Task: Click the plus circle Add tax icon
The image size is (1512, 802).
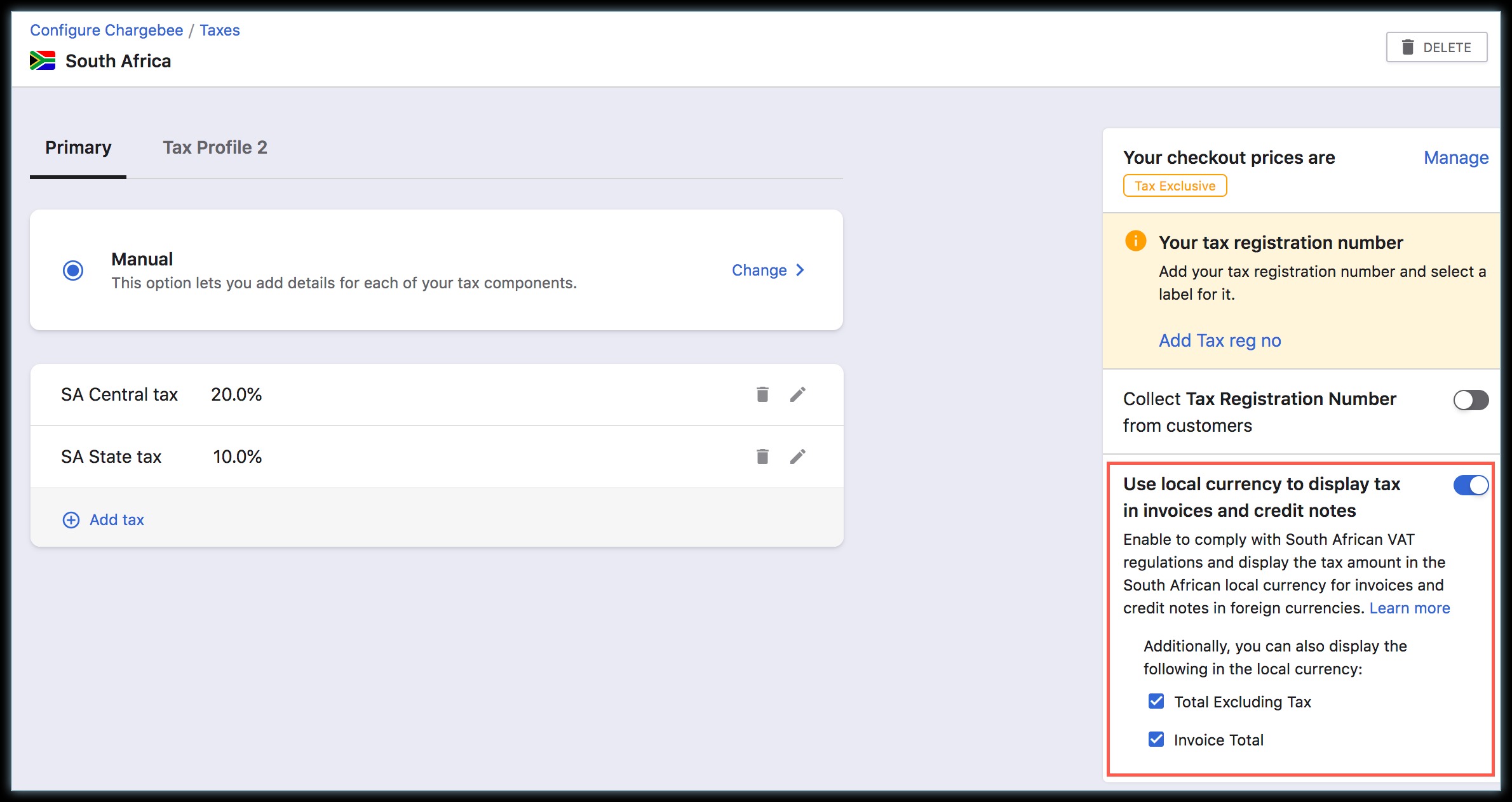Action: point(71,520)
